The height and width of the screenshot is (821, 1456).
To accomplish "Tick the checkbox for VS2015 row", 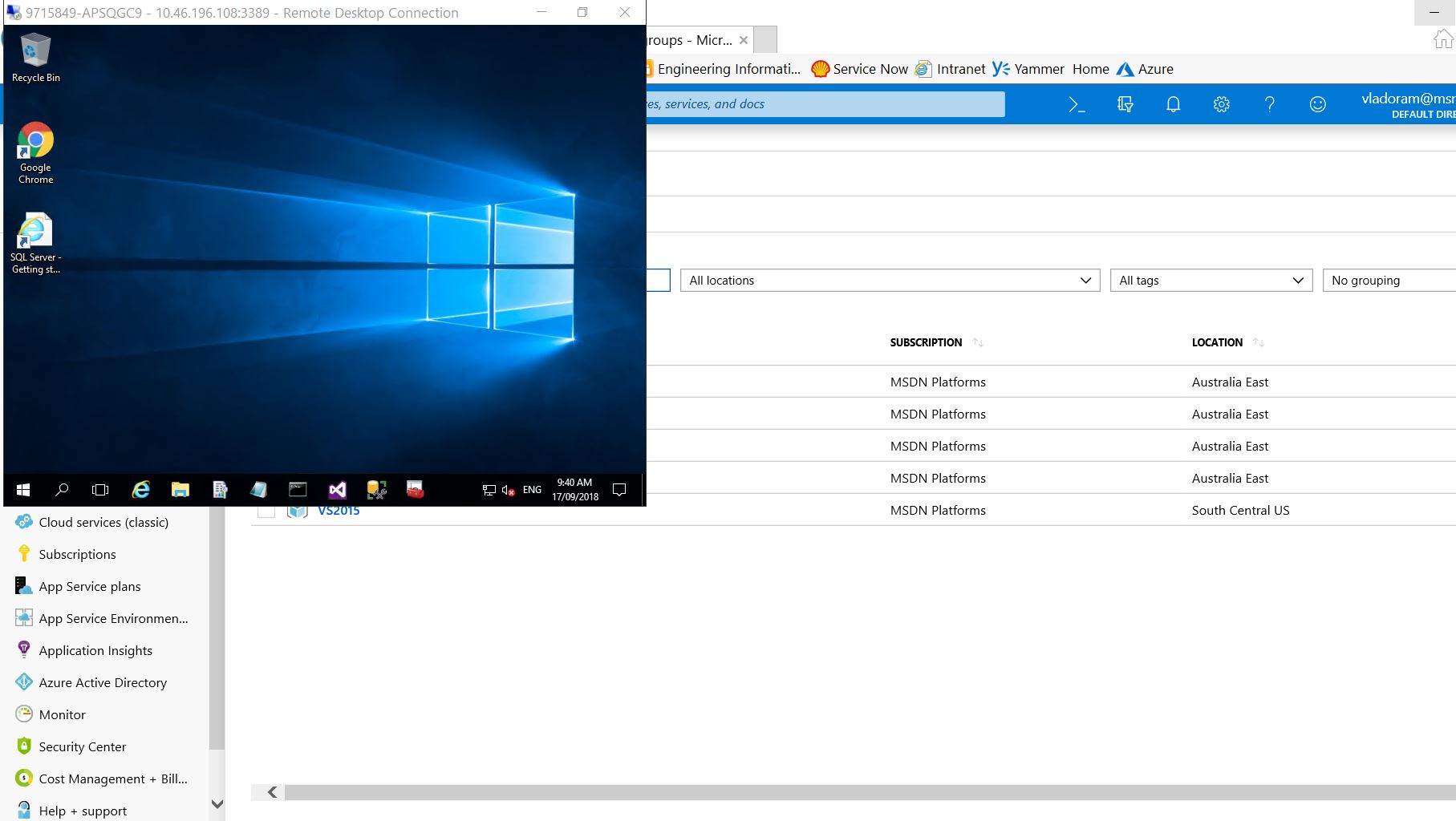I will point(266,512).
